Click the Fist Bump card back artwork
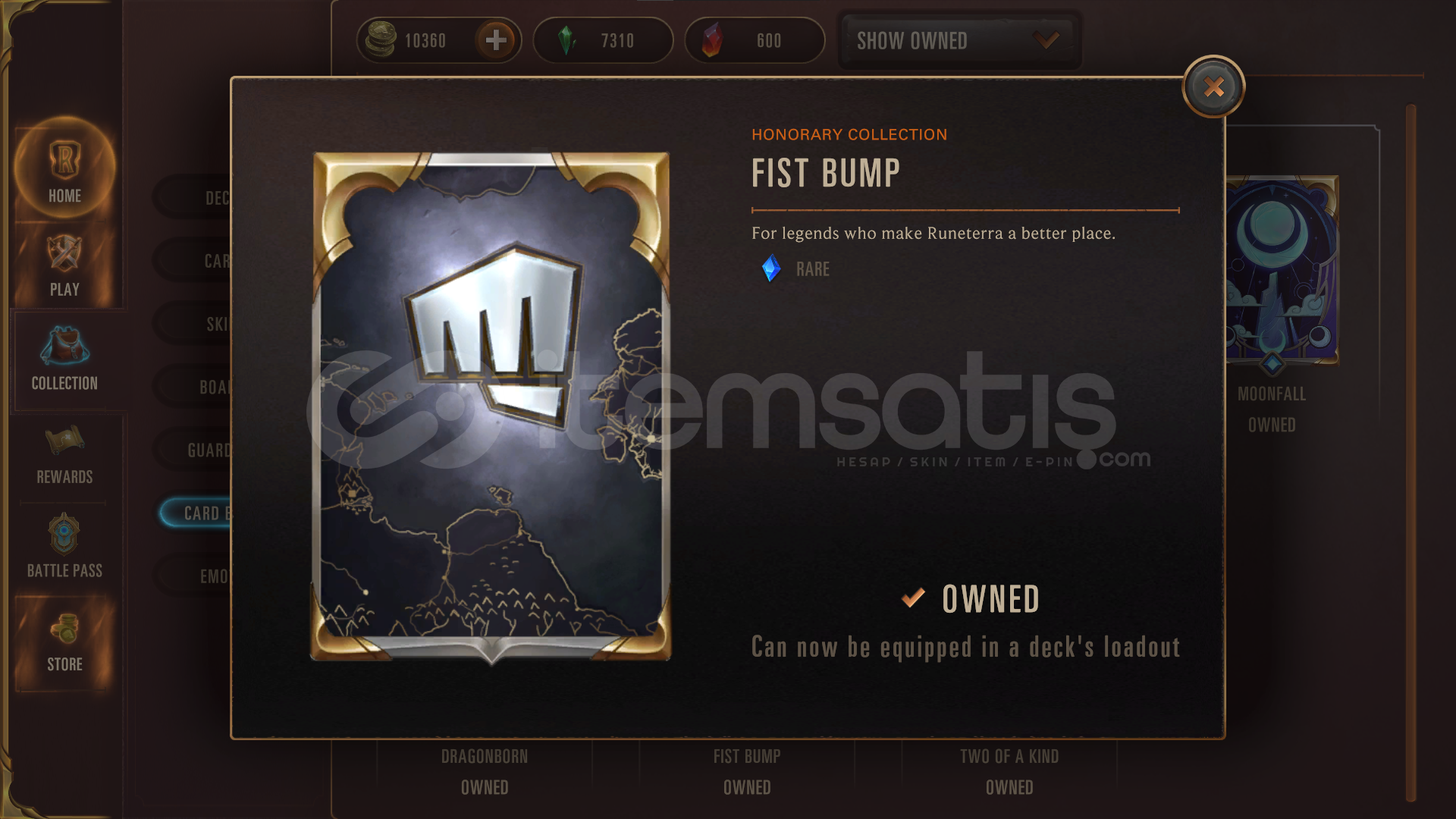Viewport: 1456px width, 819px height. pyautogui.click(x=491, y=407)
